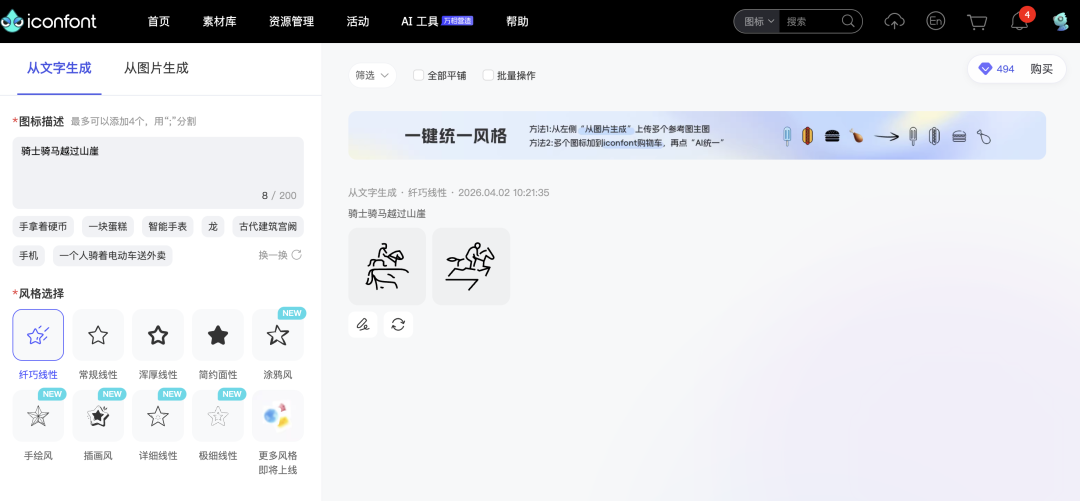Open the 素材库 menu
The height and width of the screenshot is (501, 1080).
(219, 21)
